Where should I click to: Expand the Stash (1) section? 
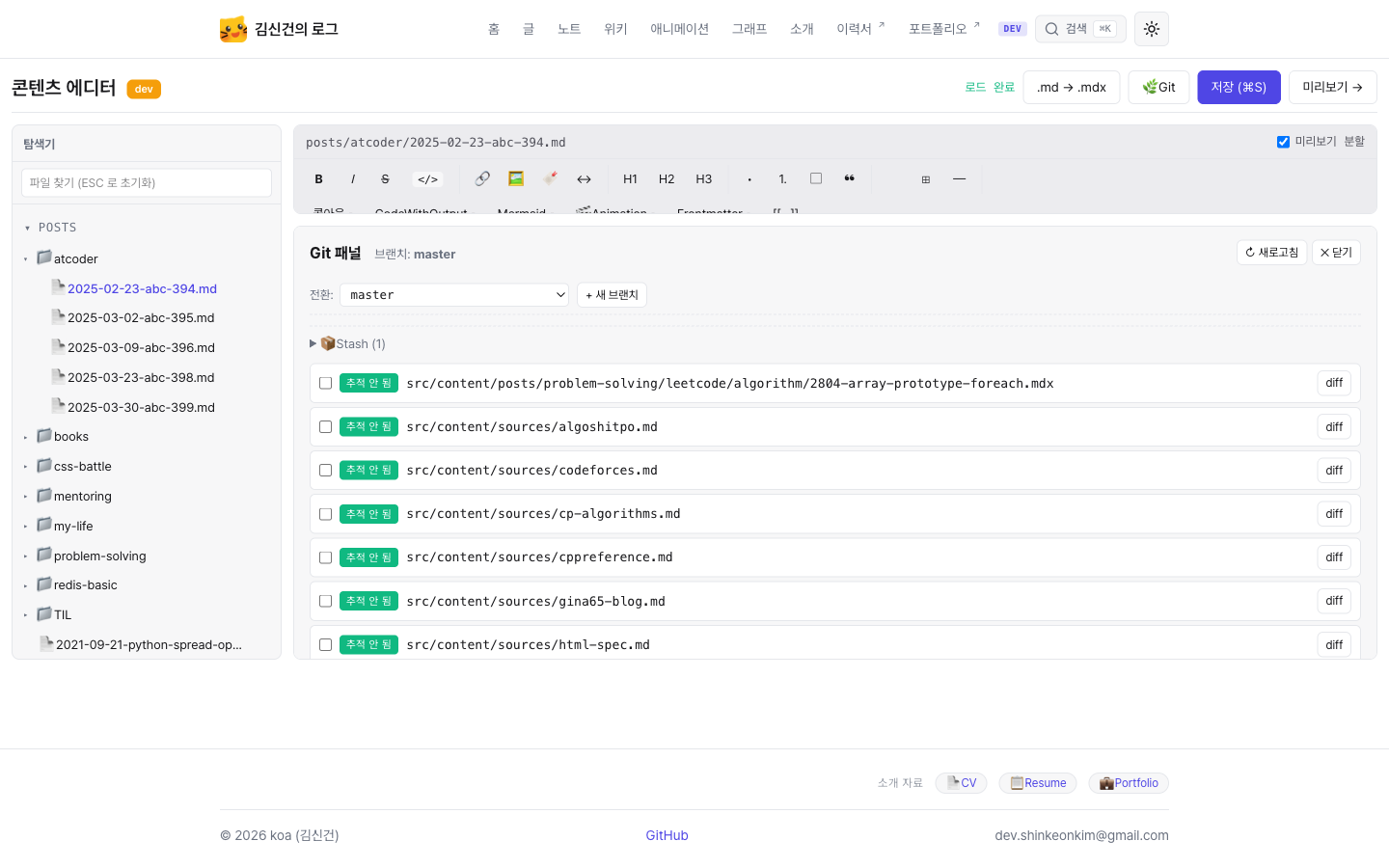click(x=347, y=343)
